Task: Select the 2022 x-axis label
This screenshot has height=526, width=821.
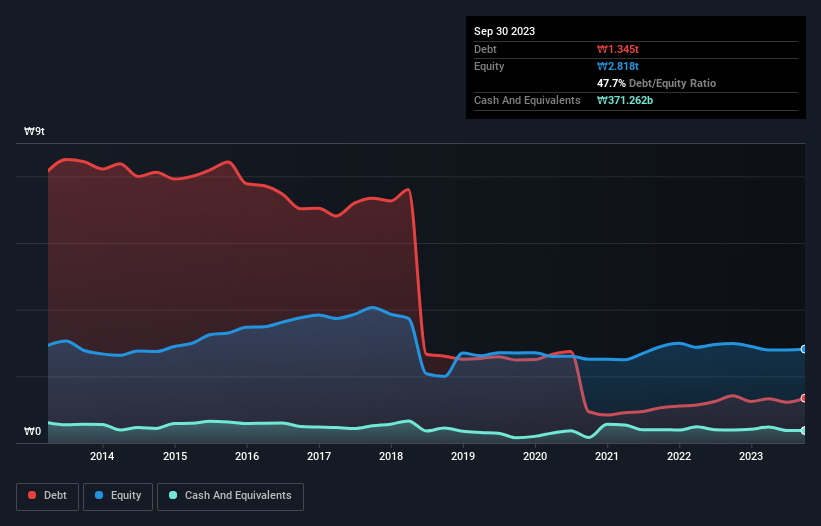Action: [x=679, y=456]
